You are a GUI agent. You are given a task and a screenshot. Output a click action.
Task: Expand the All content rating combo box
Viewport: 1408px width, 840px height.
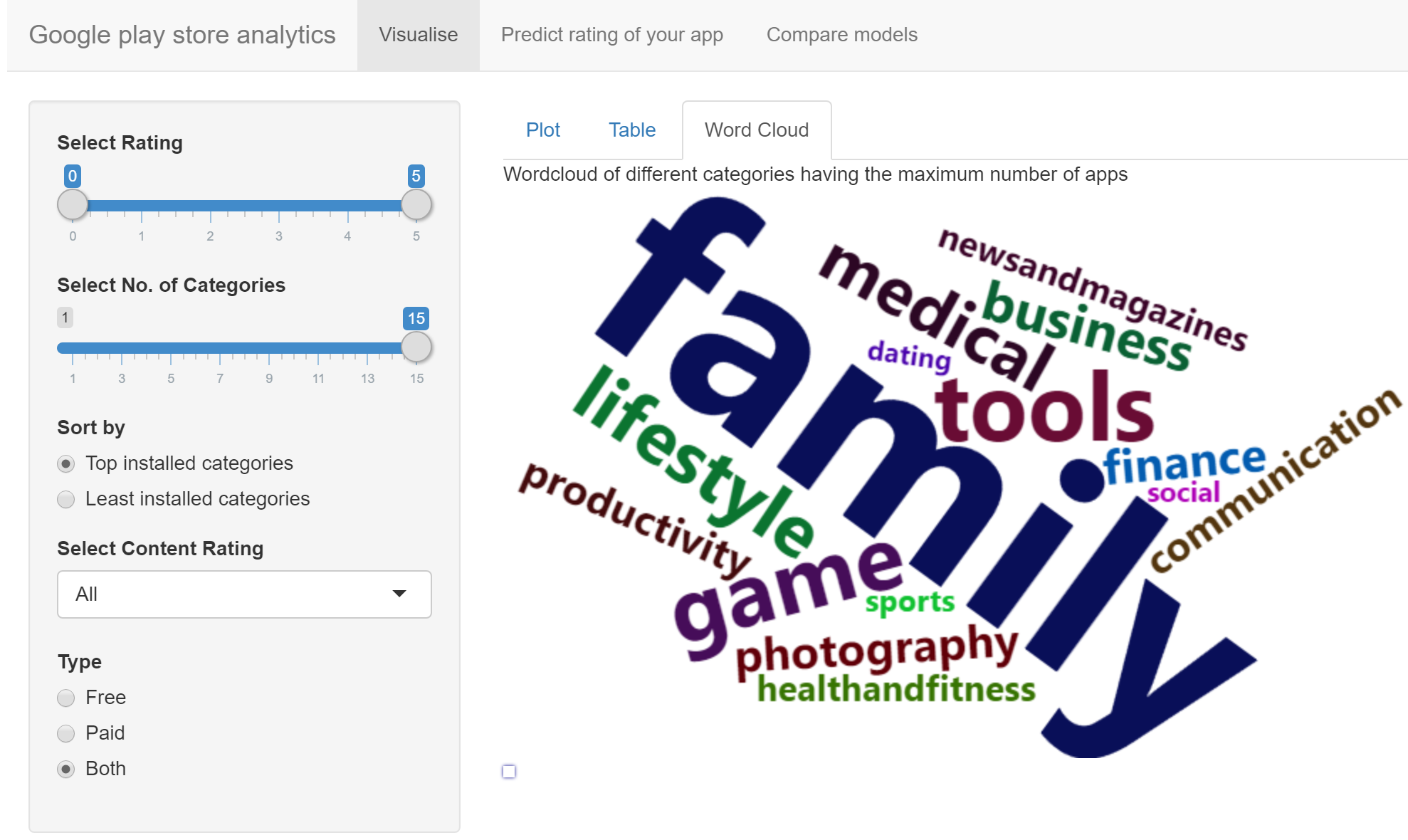244,594
